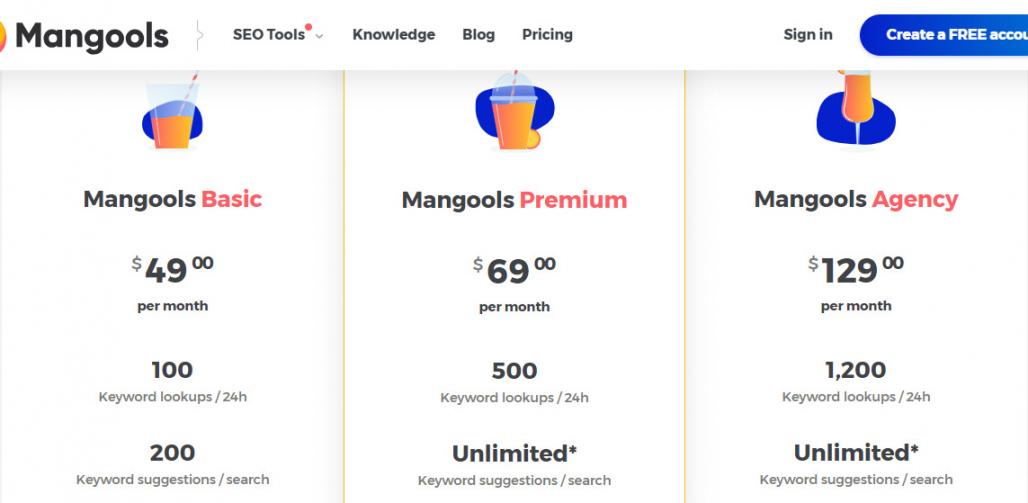The width and height of the screenshot is (1028, 503).
Task: Click the Sign in link
Action: (807, 35)
